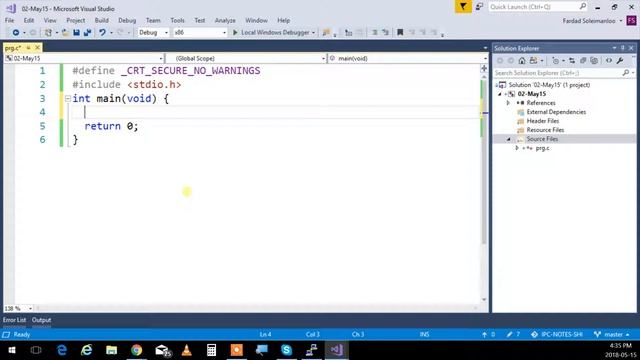The image size is (640, 360).
Task: Close the prg.c editor tab
Action: pos(38,48)
